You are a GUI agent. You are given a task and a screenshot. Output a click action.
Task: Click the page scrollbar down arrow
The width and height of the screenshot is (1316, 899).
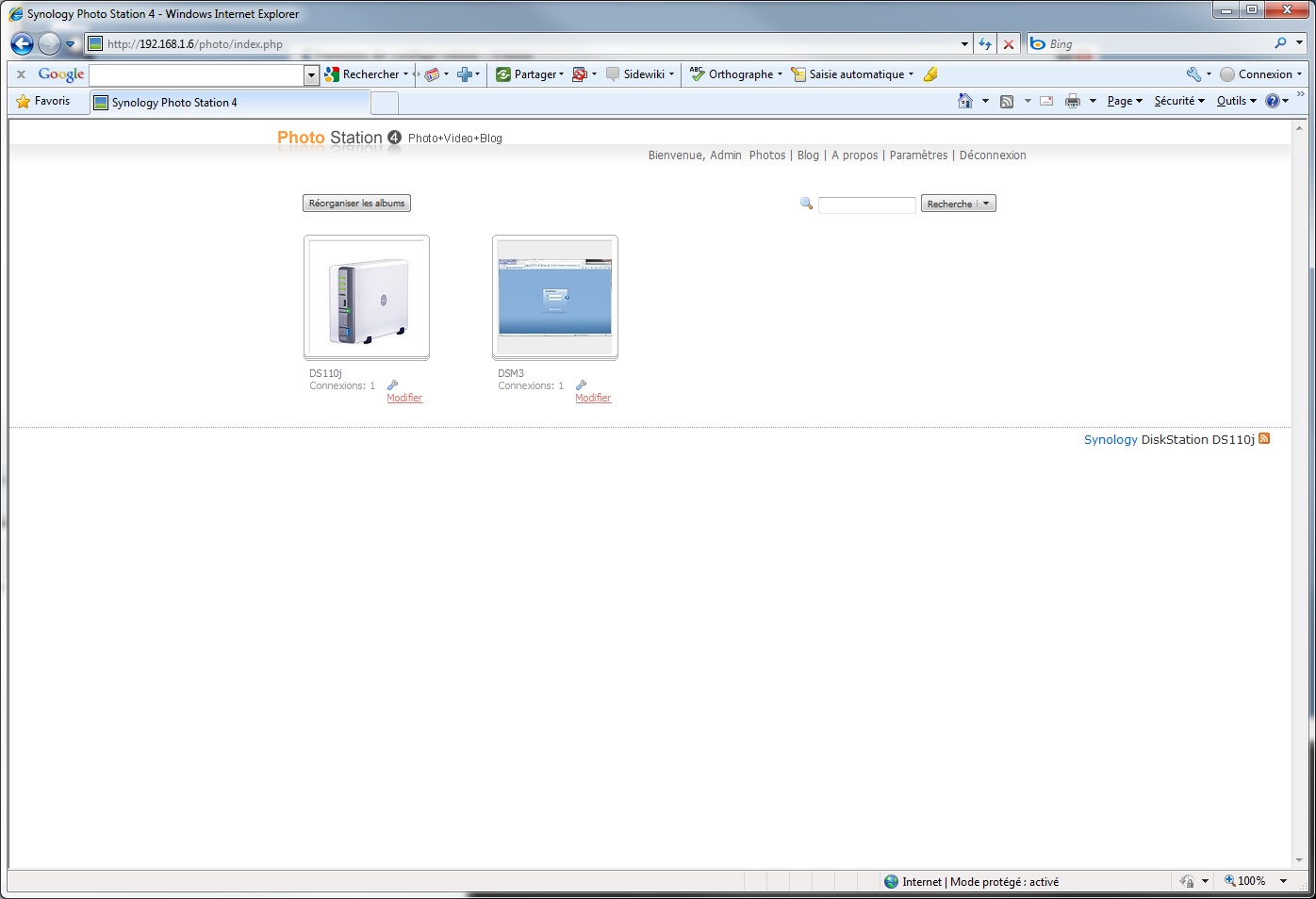click(x=1299, y=860)
